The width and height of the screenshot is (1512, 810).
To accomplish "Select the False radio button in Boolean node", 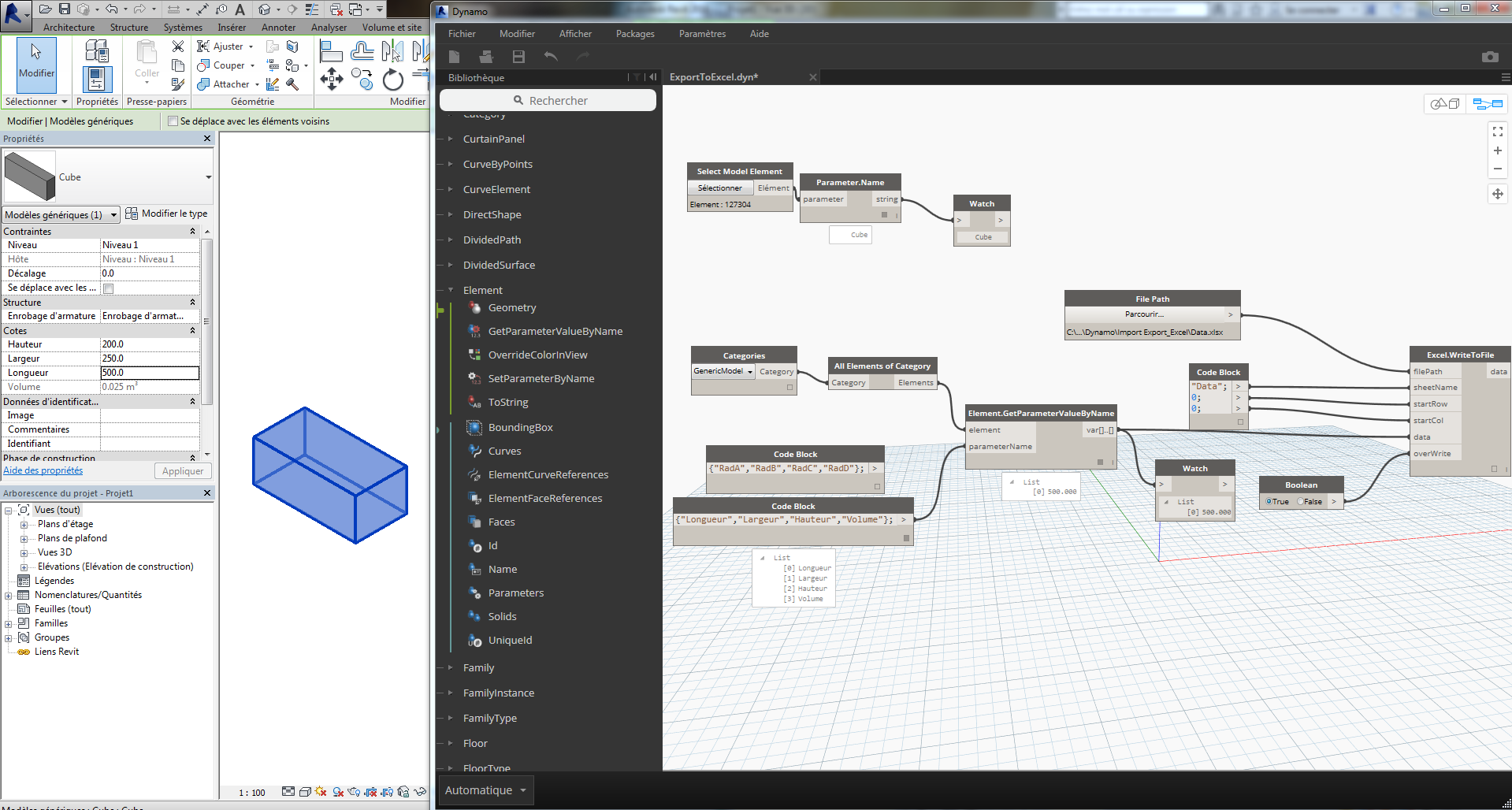I will click(1301, 502).
